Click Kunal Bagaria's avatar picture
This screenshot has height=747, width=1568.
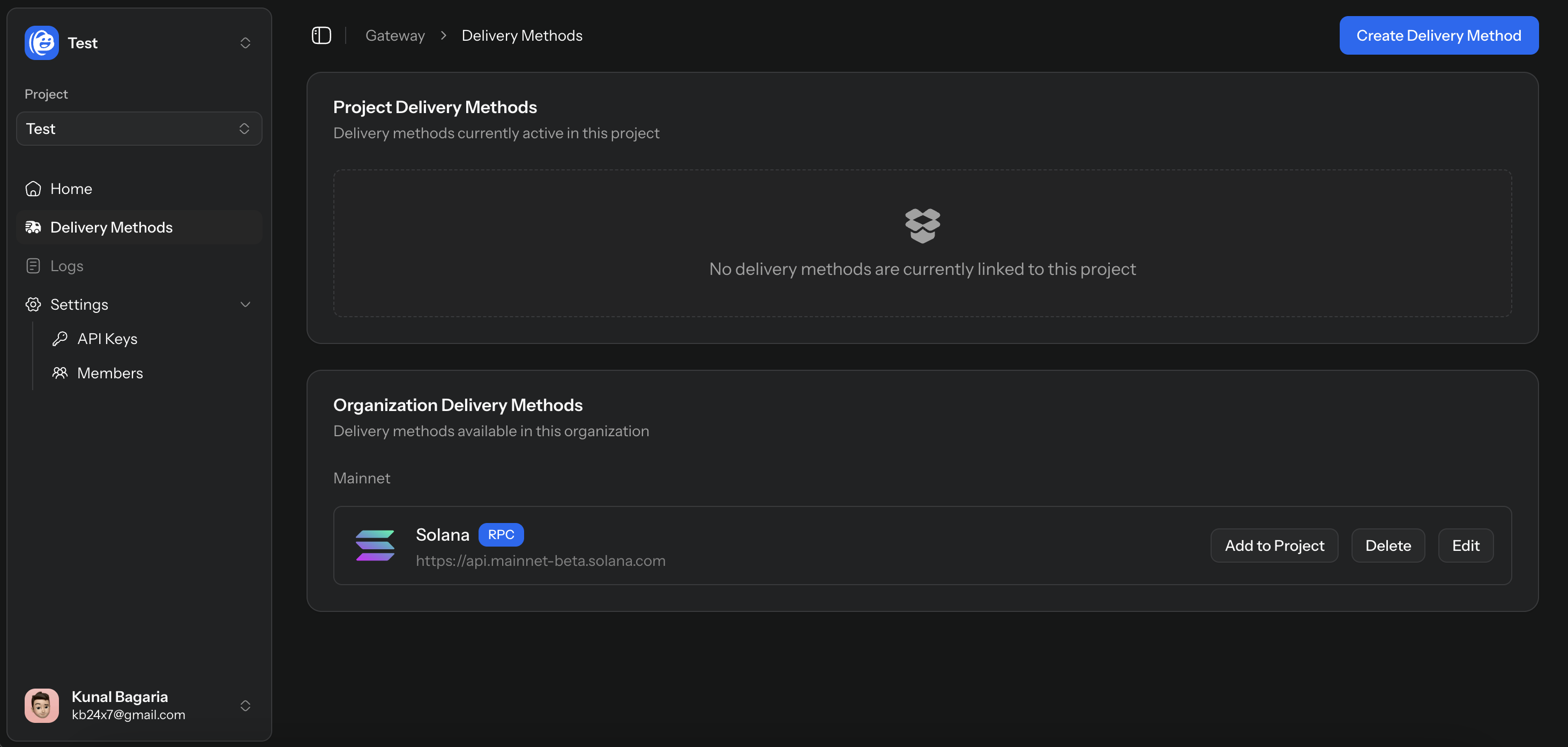[x=41, y=705]
